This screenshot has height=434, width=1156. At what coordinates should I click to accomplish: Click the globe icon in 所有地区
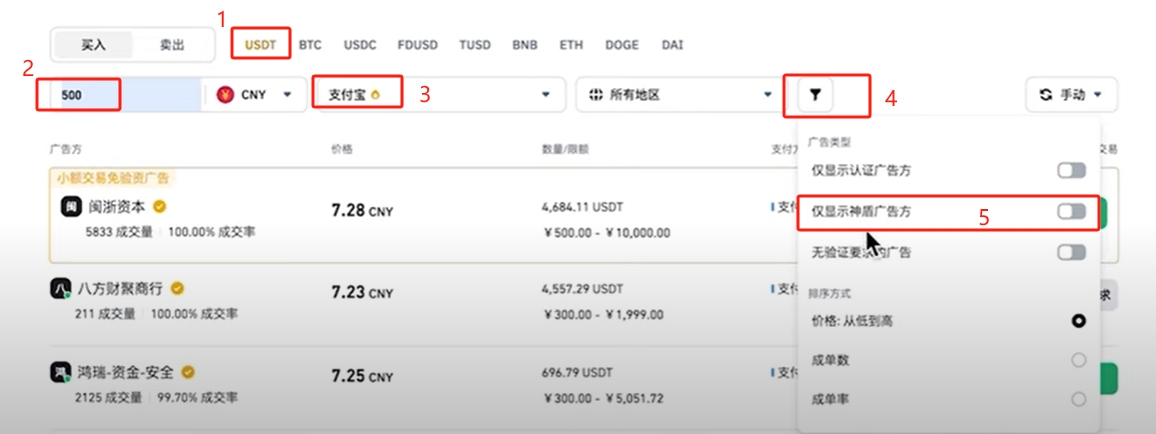coord(596,94)
